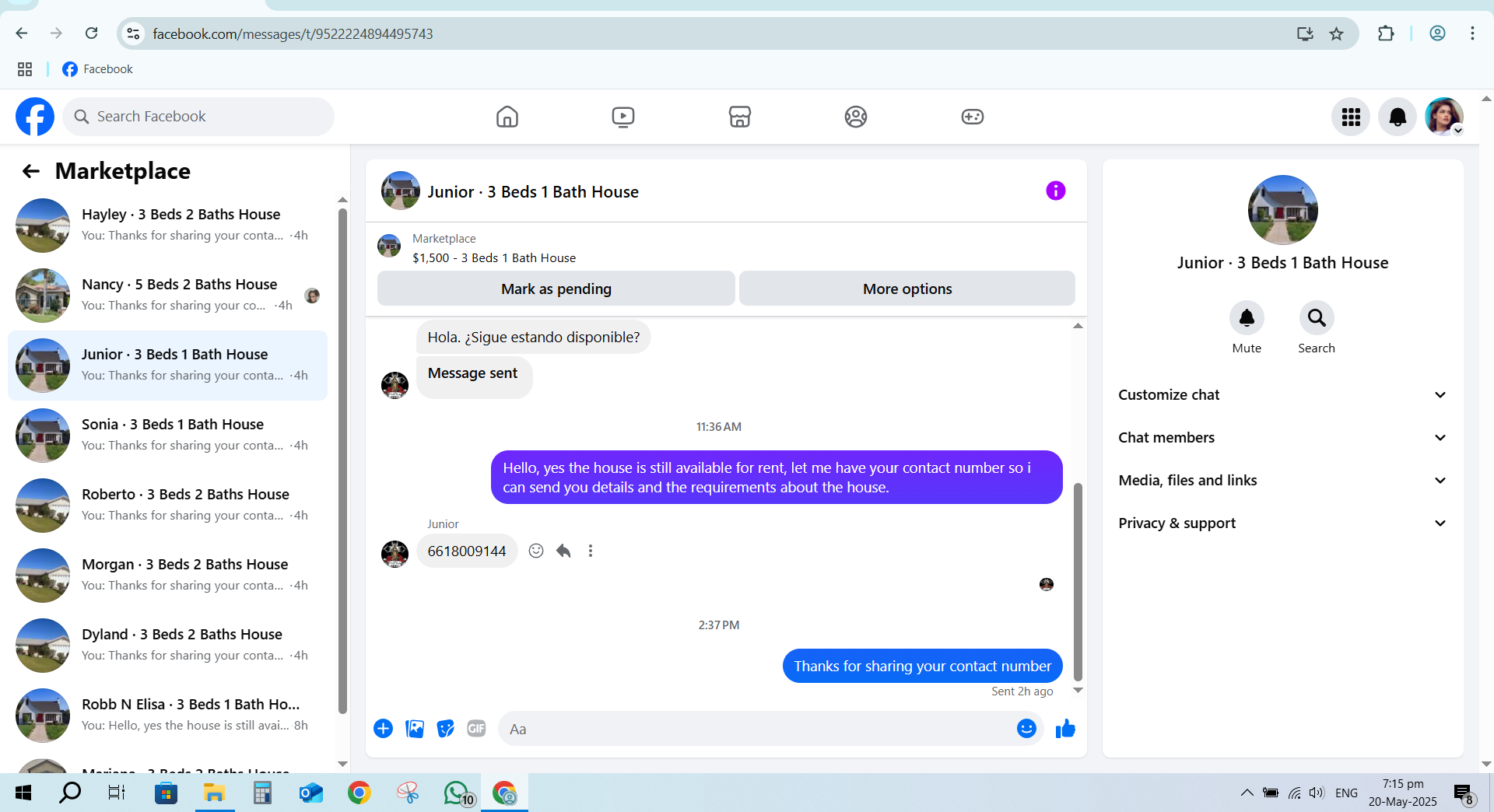This screenshot has height=812, width=1494.
Task: Open WhatsApp from the taskbar
Action: click(458, 793)
